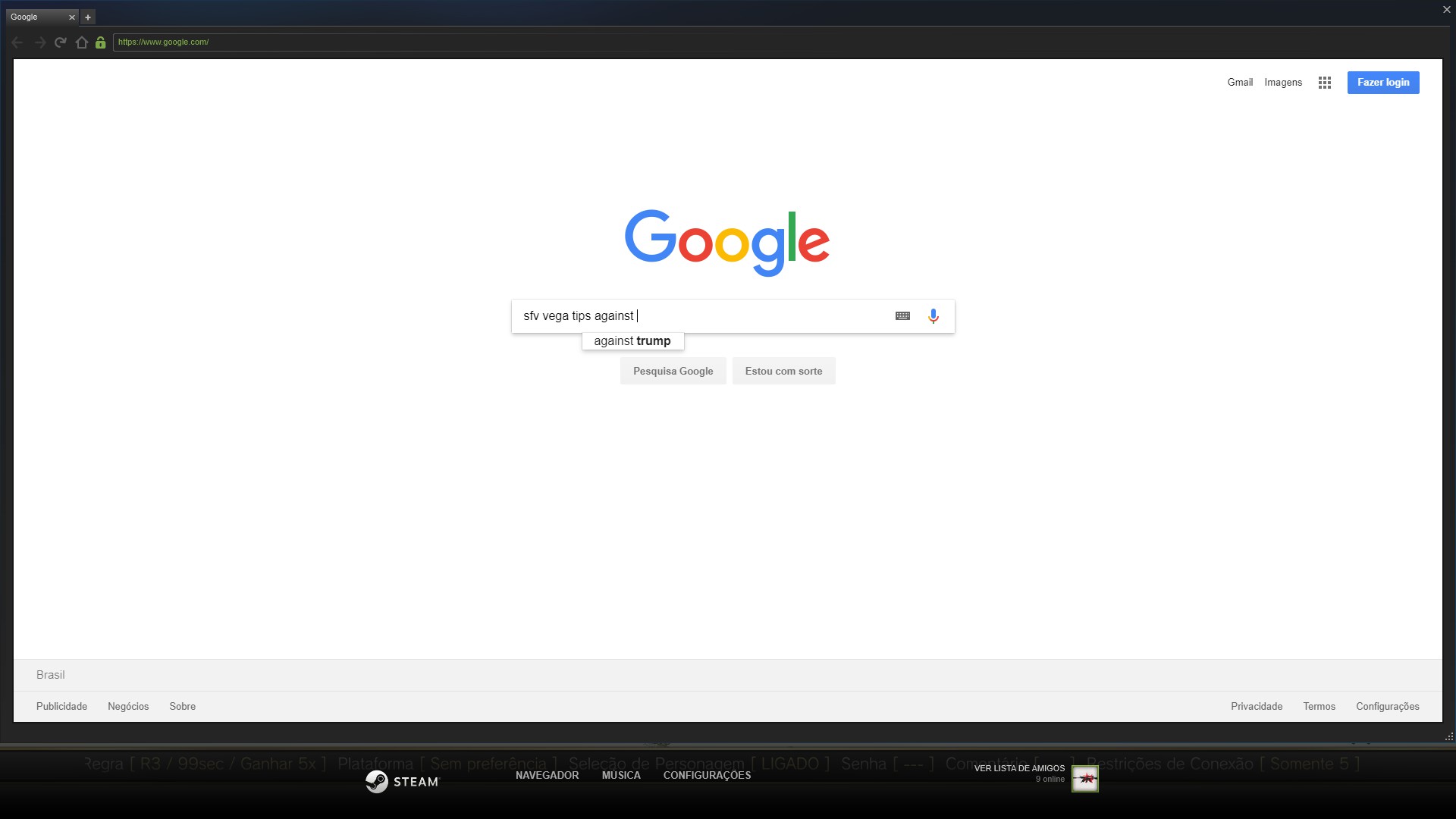The height and width of the screenshot is (819, 1456).
Task: Select CONFIGURAÇÕES in the Steam overlay menu
Action: click(707, 775)
